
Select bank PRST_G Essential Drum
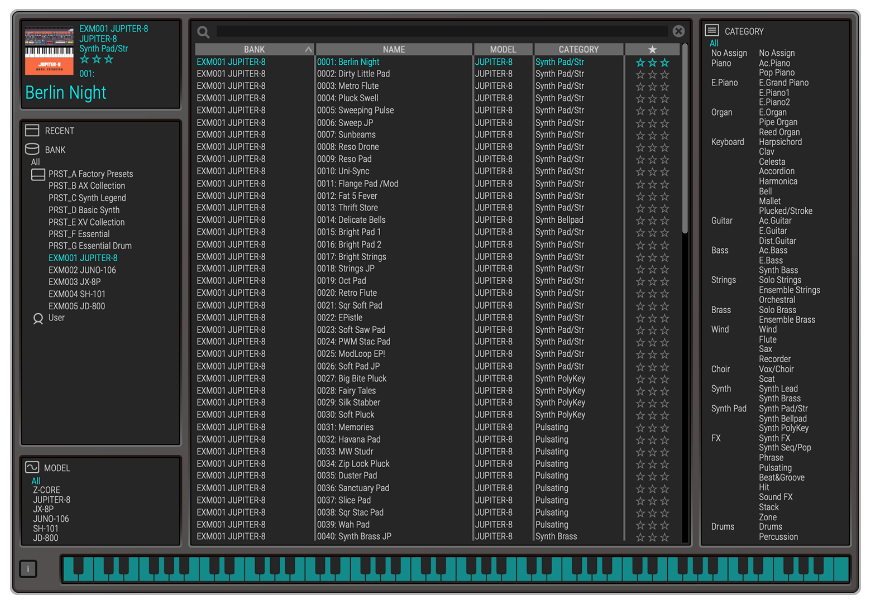pyautogui.click(x=90, y=245)
